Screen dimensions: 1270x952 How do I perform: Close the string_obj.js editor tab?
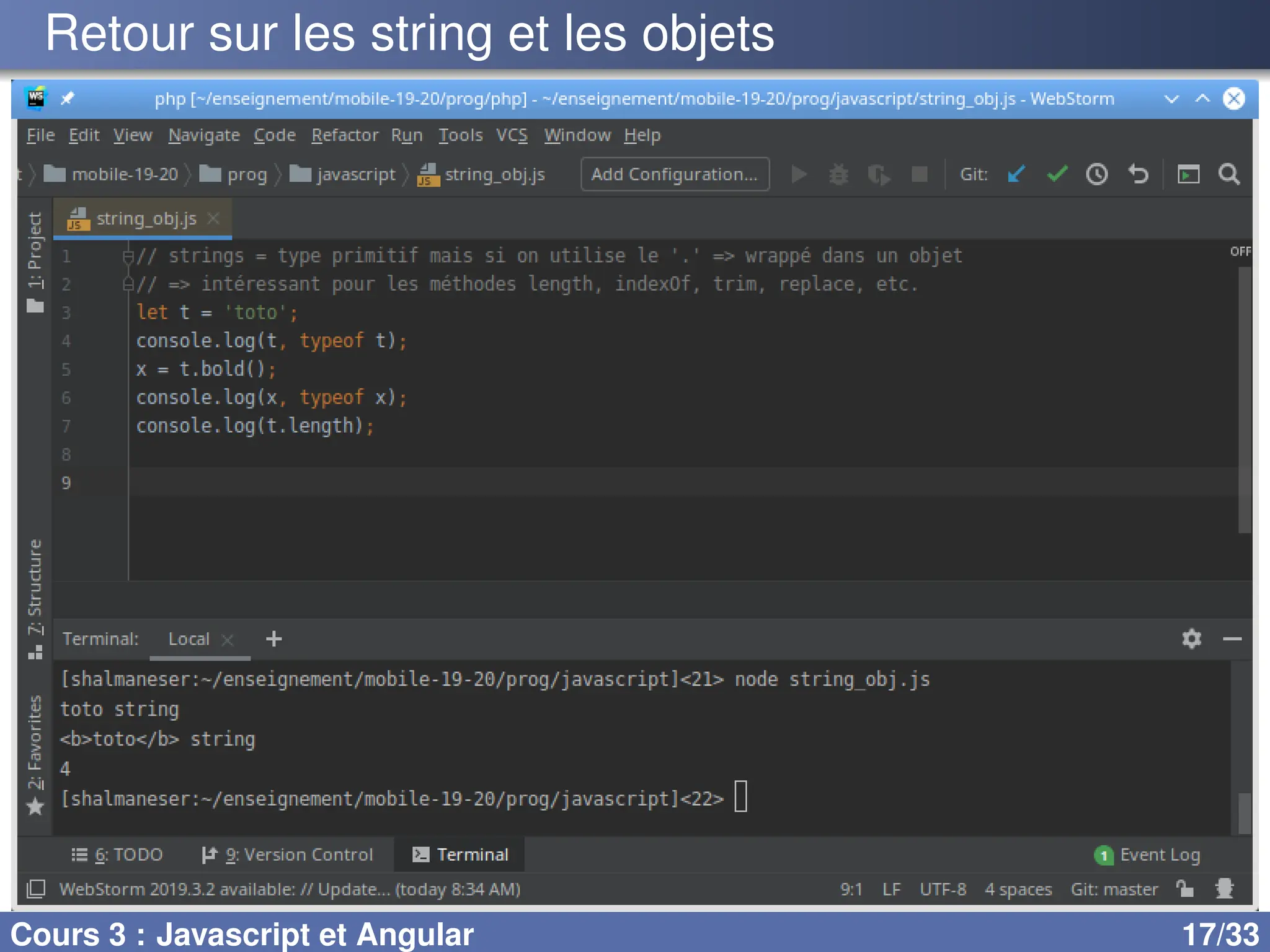click(213, 219)
